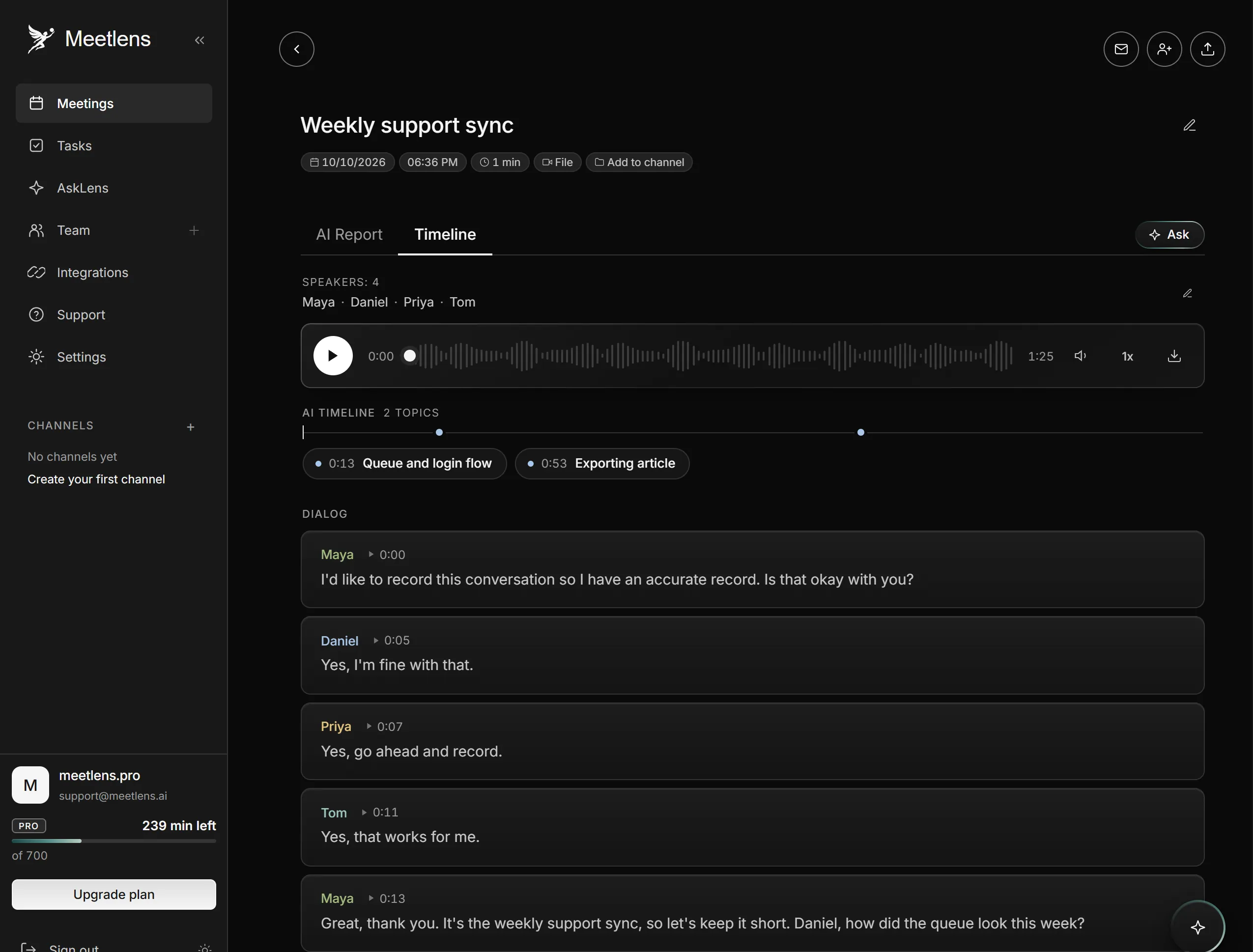Click the Ask button
Screen dimensions: 1253x952
[1169, 235]
